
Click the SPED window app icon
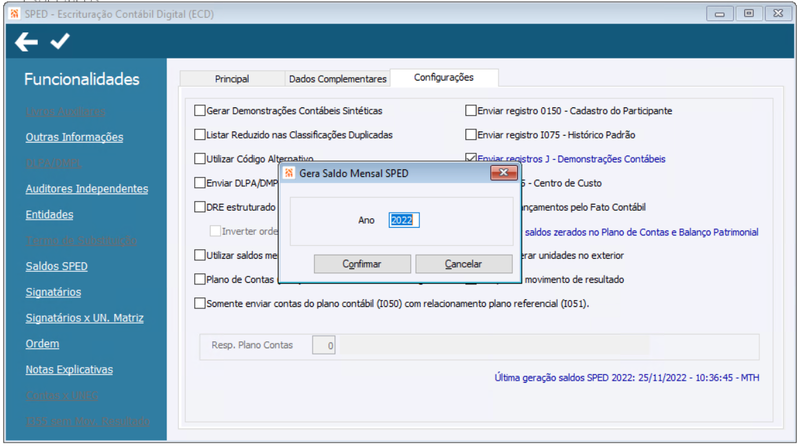coord(15,14)
